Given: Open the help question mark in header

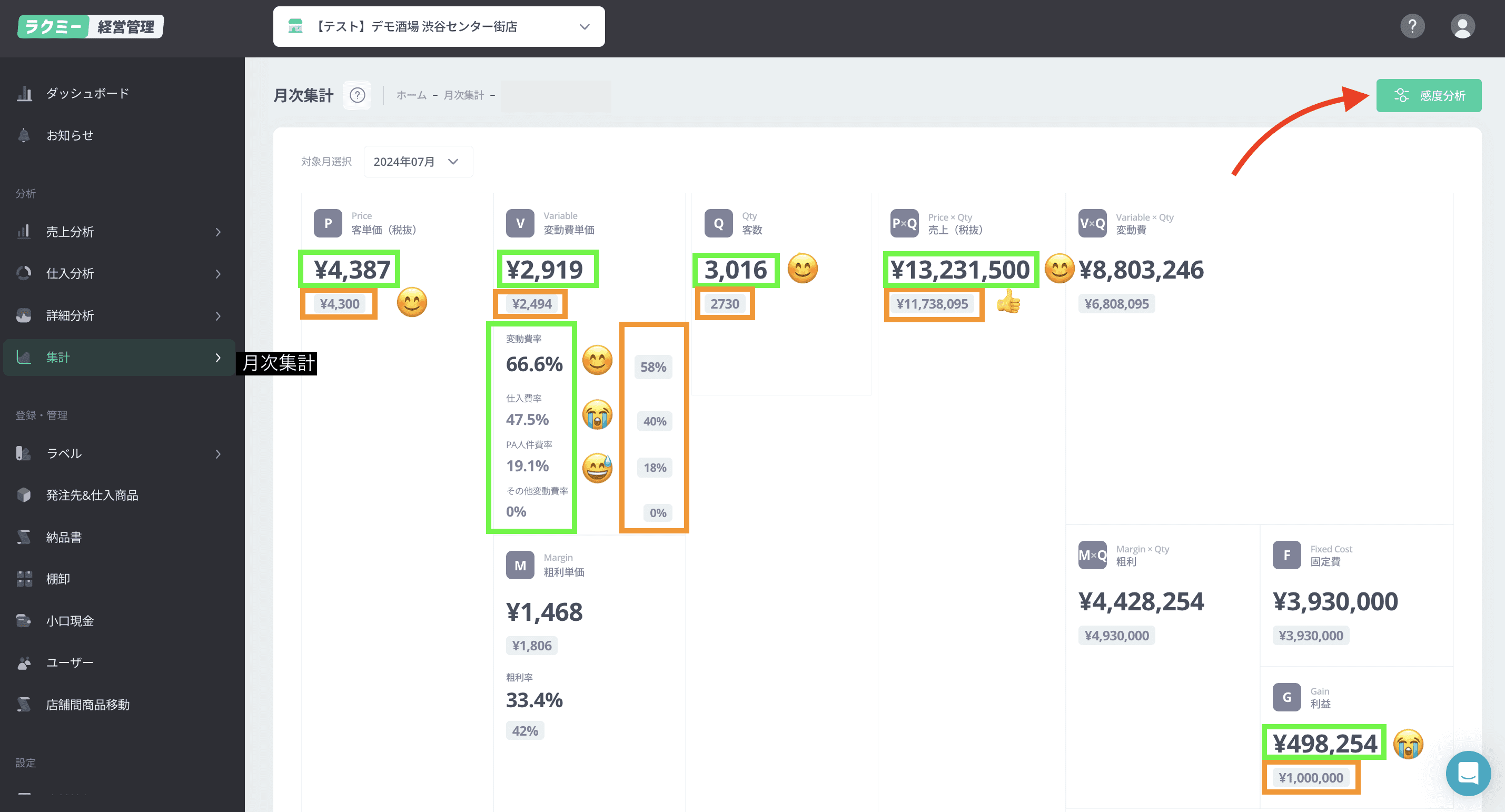Looking at the screenshot, I should 1412,26.
